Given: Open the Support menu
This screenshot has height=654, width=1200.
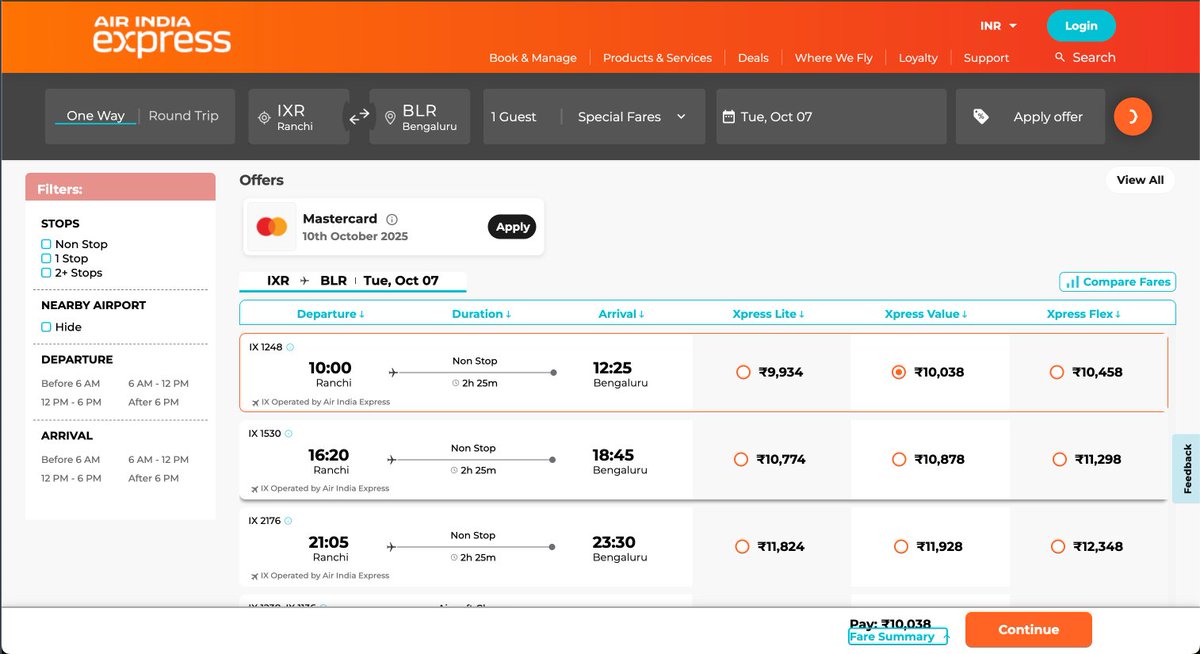Looking at the screenshot, I should pyautogui.click(x=986, y=58).
